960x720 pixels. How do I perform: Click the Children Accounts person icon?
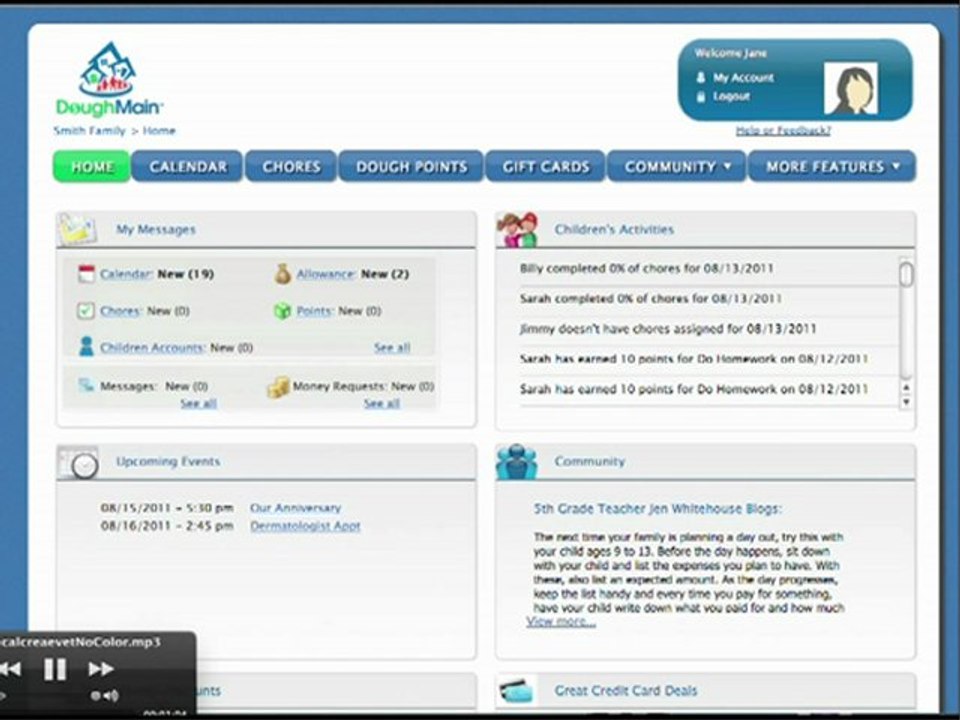[86, 346]
